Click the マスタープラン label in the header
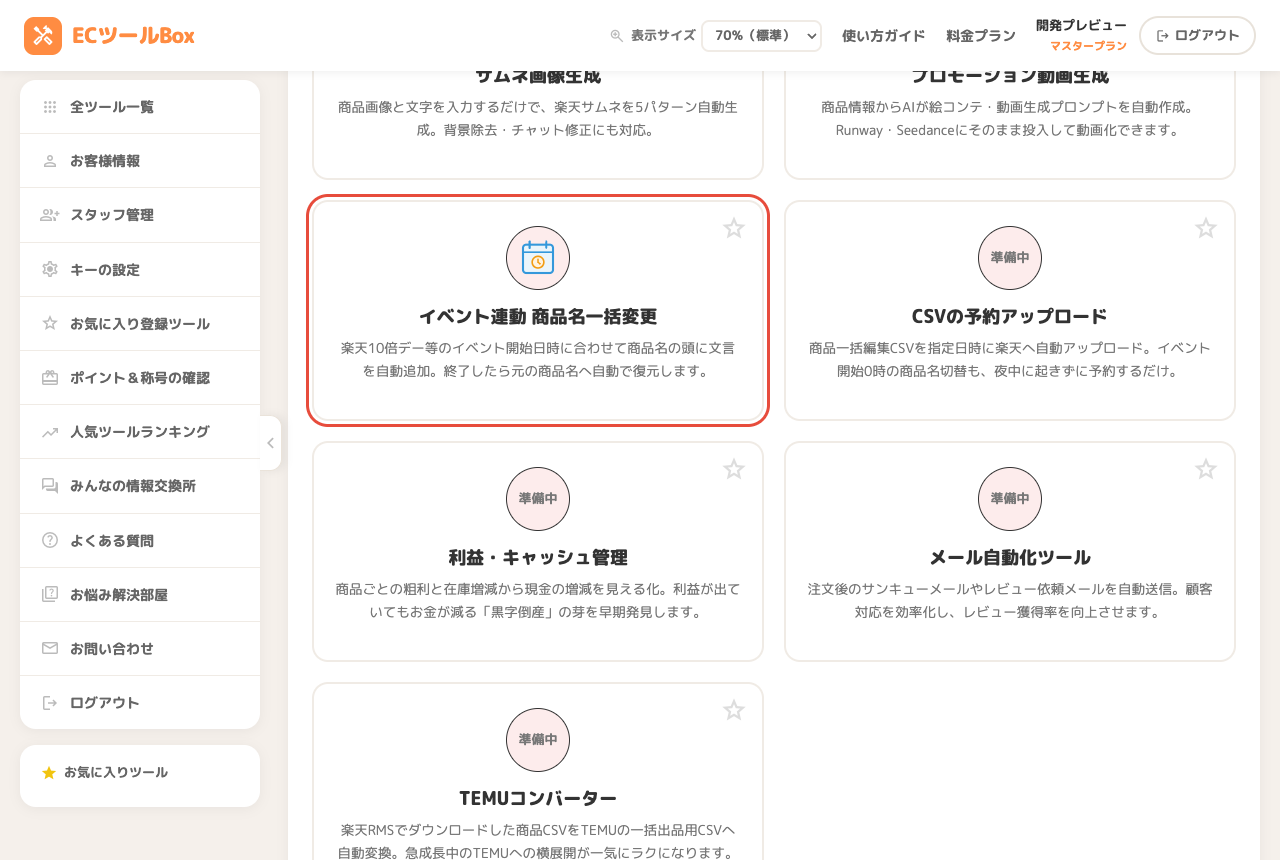The width and height of the screenshot is (1280, 860). [1088, 46]
